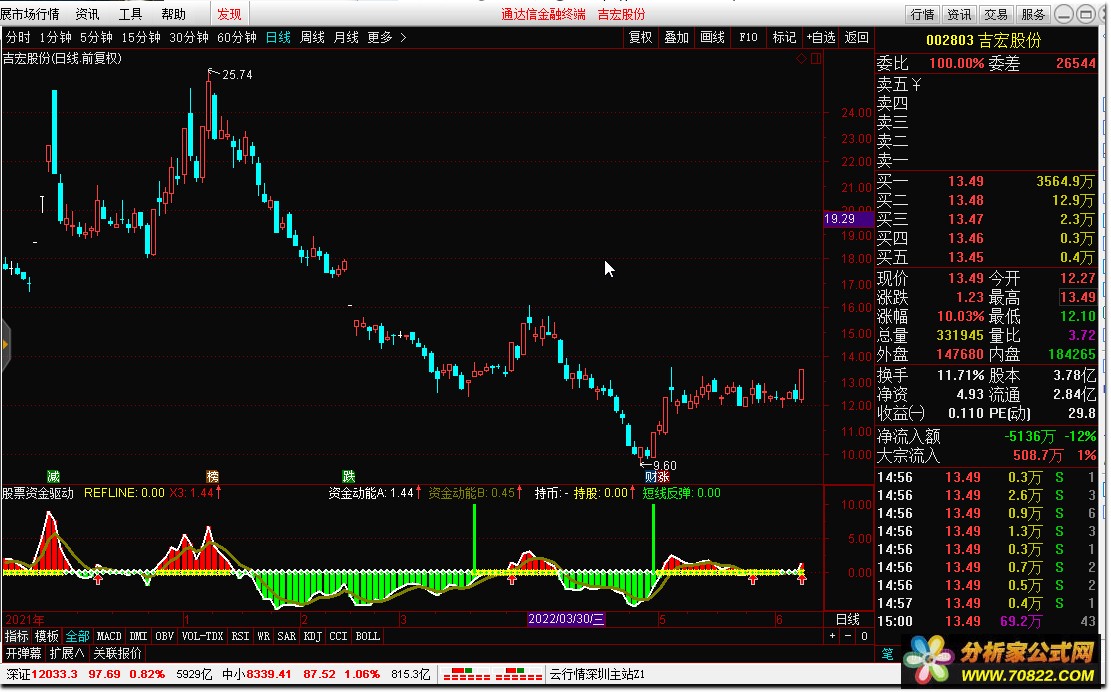Switch indicator to KDJ
1111x692 pixels.
(x=312, y=636)
